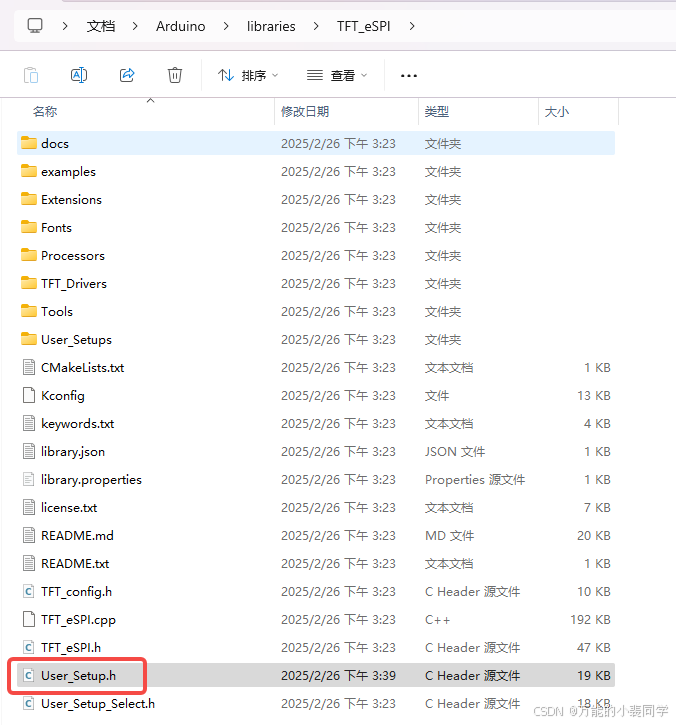Select the file name TFT_eSPI.cpp

point(79,620)
